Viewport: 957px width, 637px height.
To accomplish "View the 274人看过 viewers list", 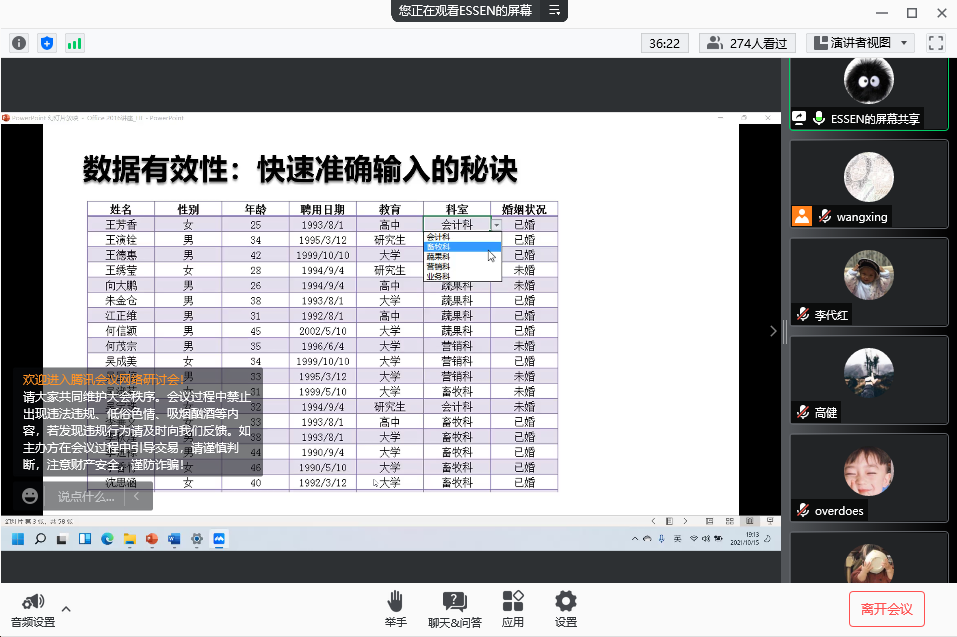I will (746, 43).
